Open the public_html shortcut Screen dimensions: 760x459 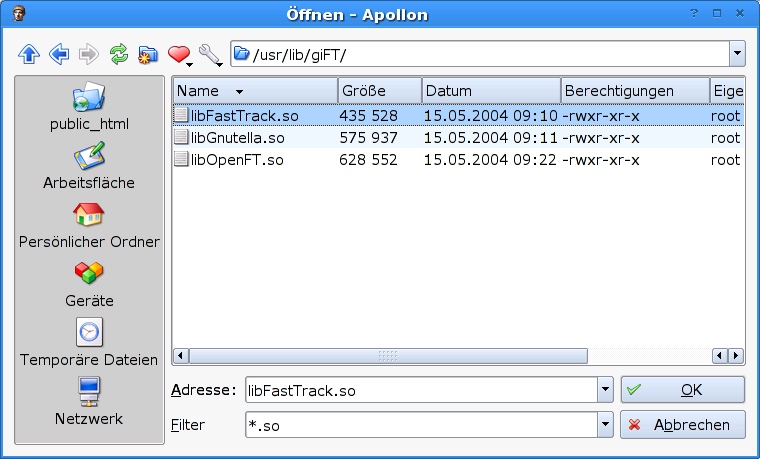pyautogui.click(x=89, y=106)
